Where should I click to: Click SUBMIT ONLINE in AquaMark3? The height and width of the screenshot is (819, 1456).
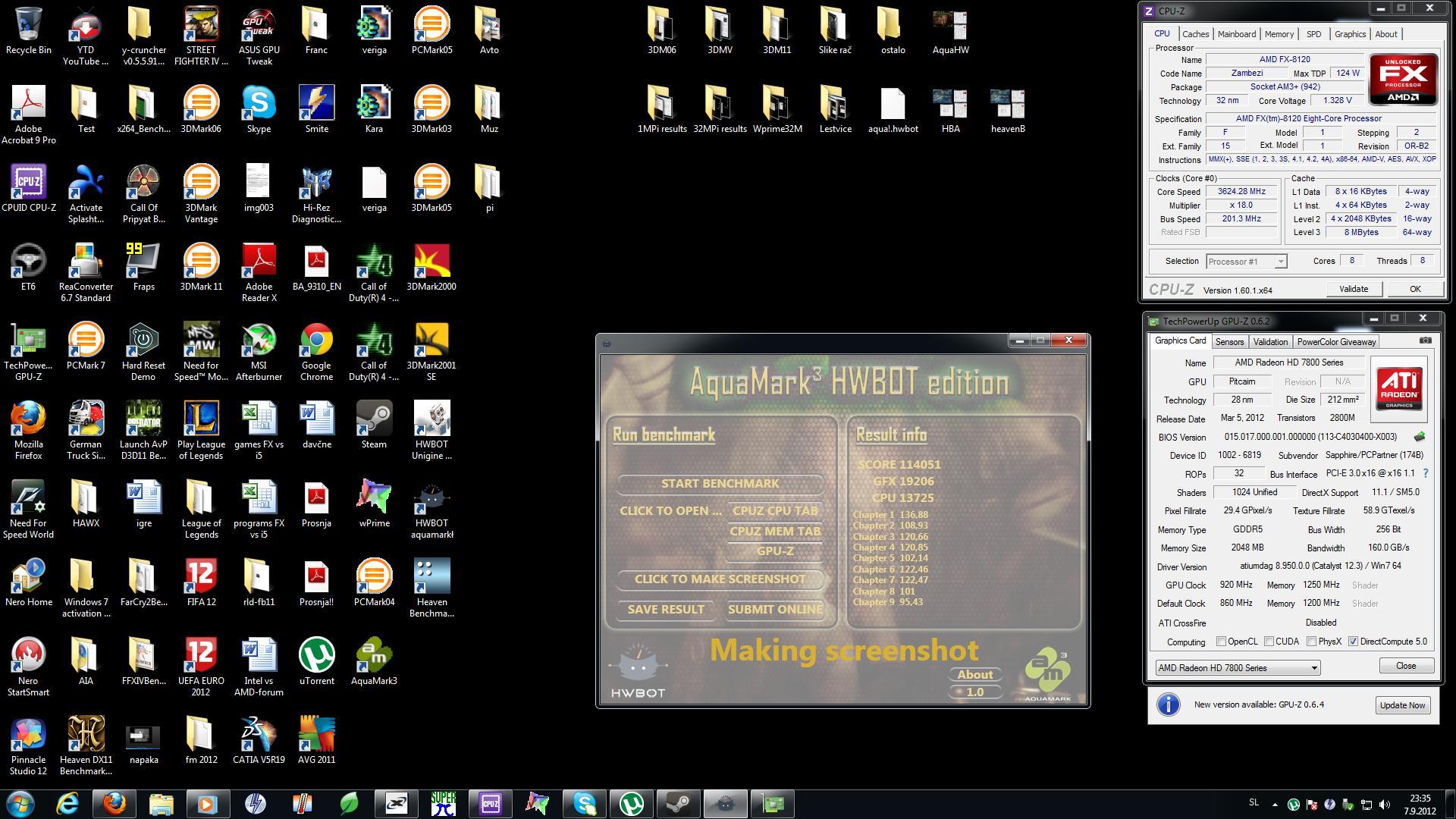(775, 610)
